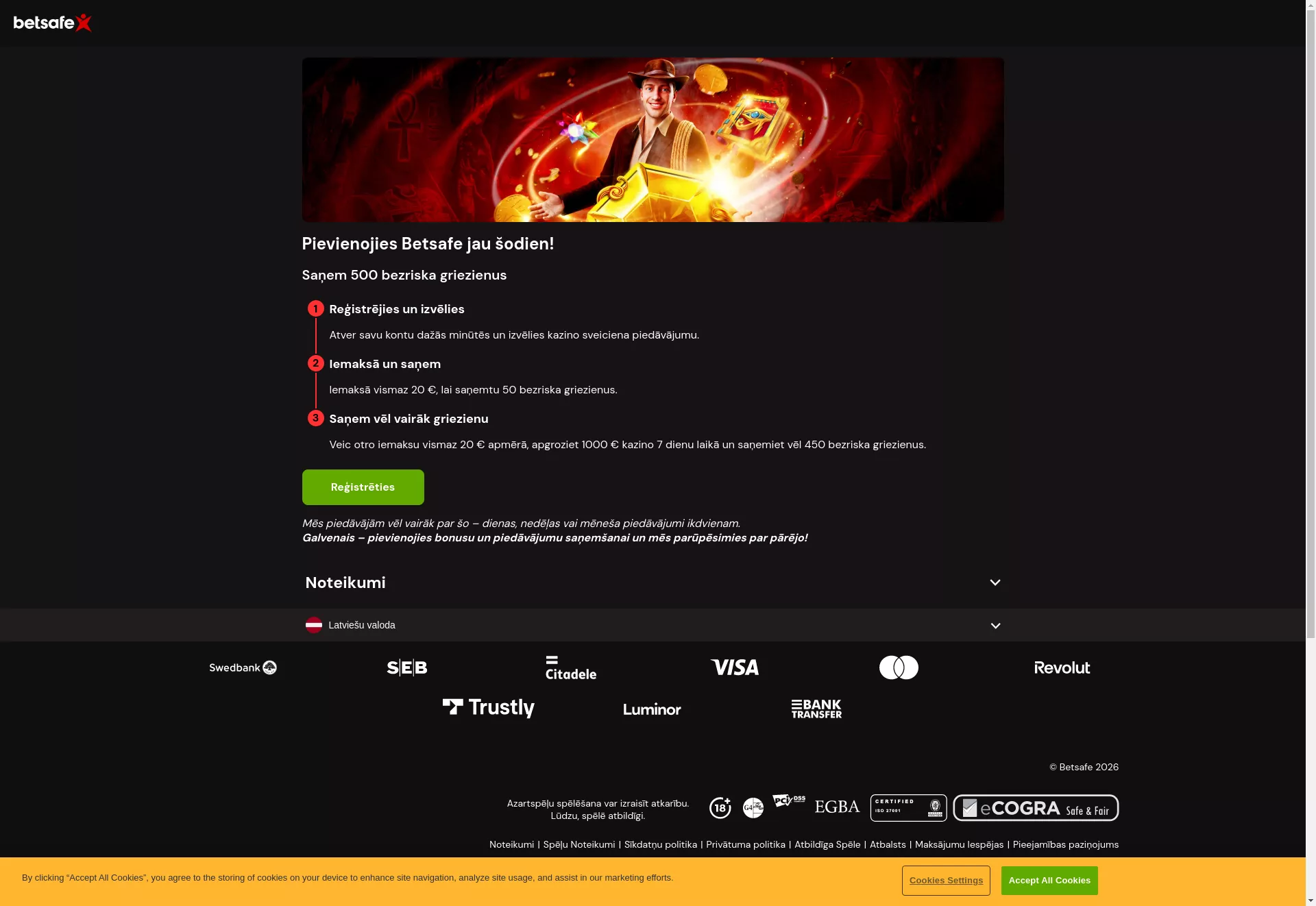Click the Latvian flag icon

click(314, 625)
